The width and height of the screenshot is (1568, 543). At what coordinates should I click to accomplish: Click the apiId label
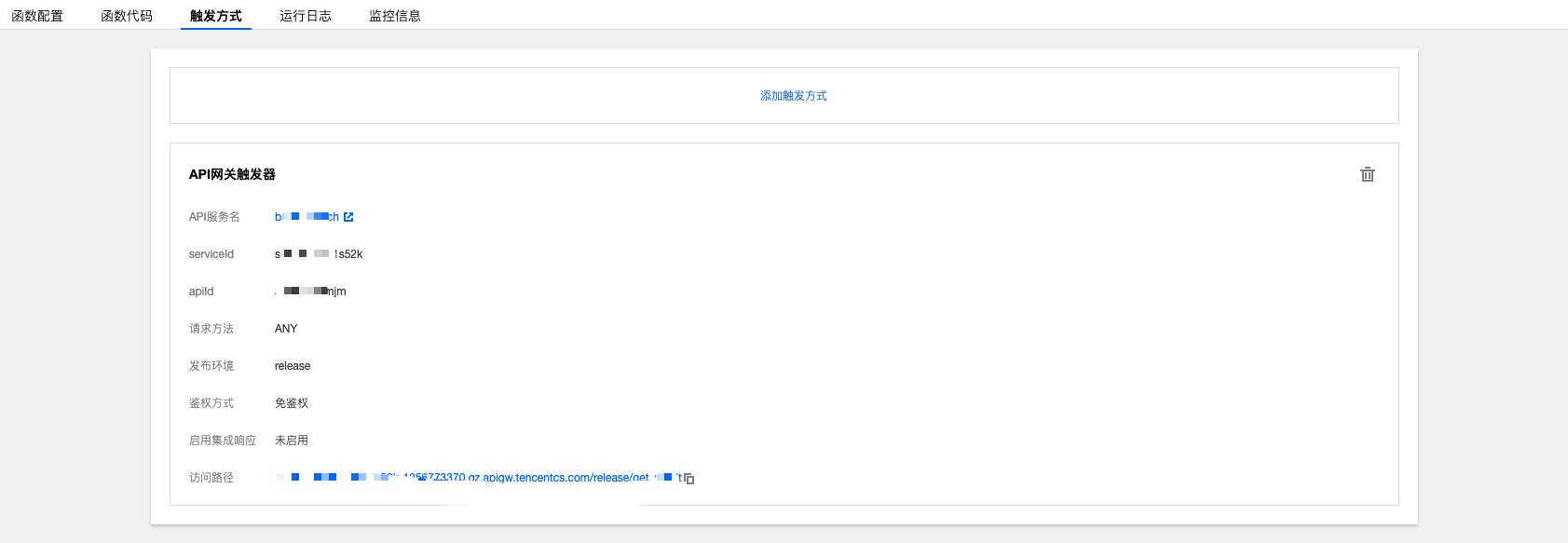pos(201,292)
